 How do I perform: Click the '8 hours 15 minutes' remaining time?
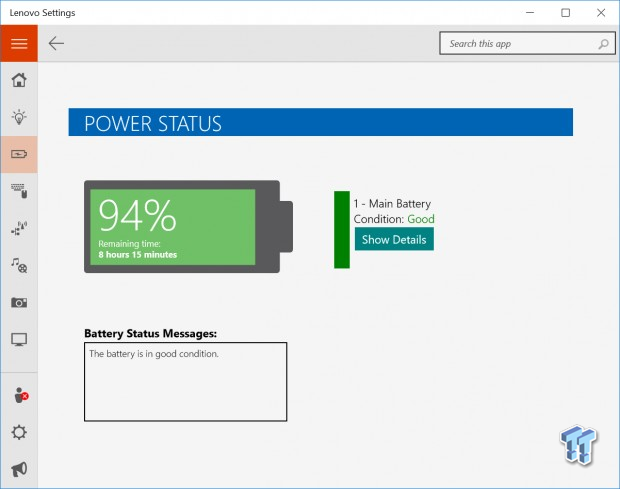(138, 255)
